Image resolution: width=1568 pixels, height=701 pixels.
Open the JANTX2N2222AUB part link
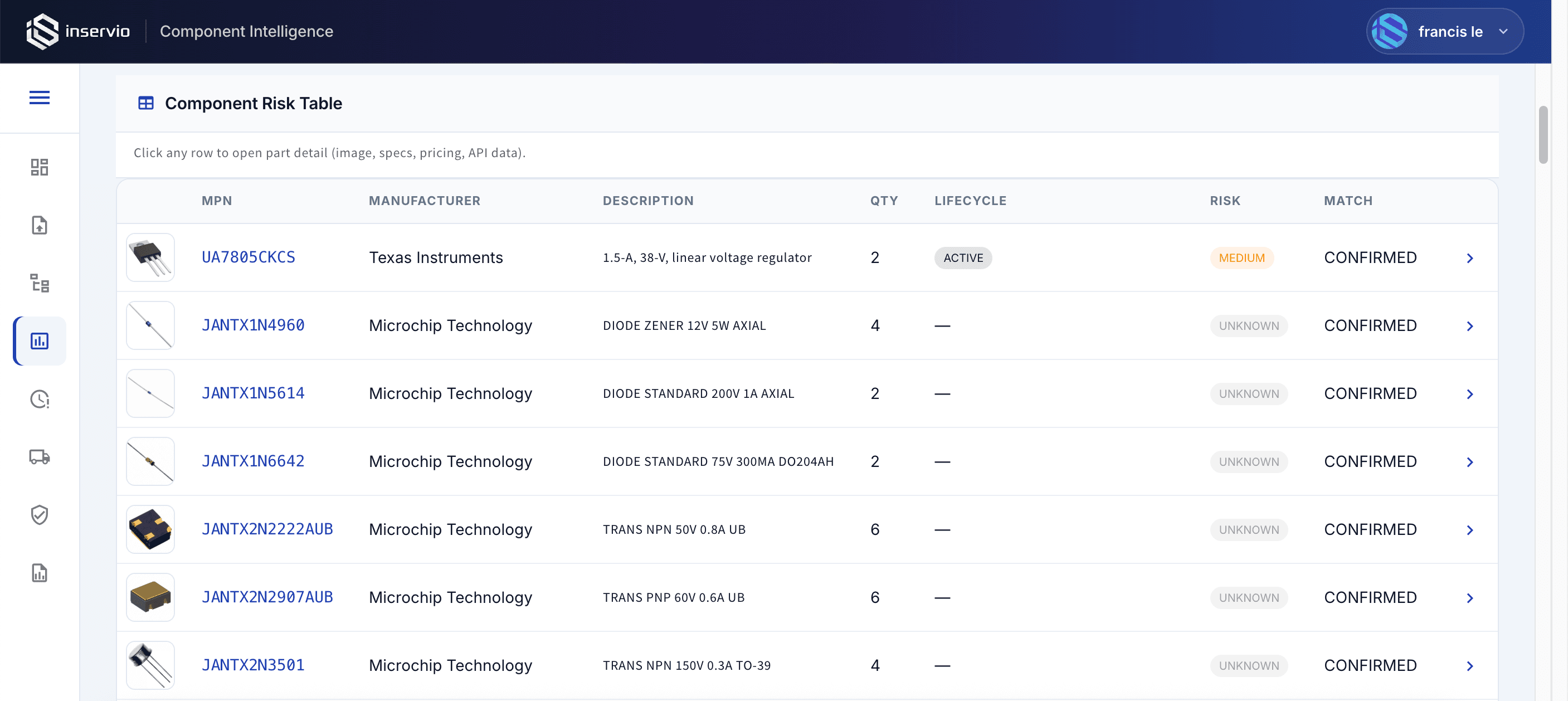pos(267,529)
